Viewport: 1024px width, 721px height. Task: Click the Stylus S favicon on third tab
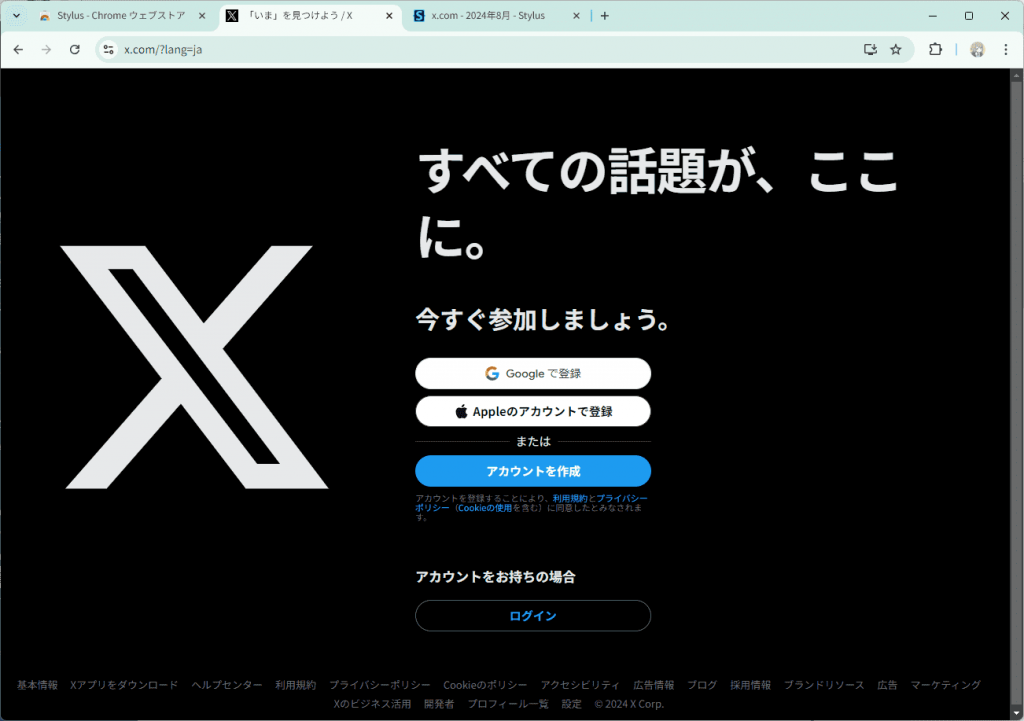point(419,16)
